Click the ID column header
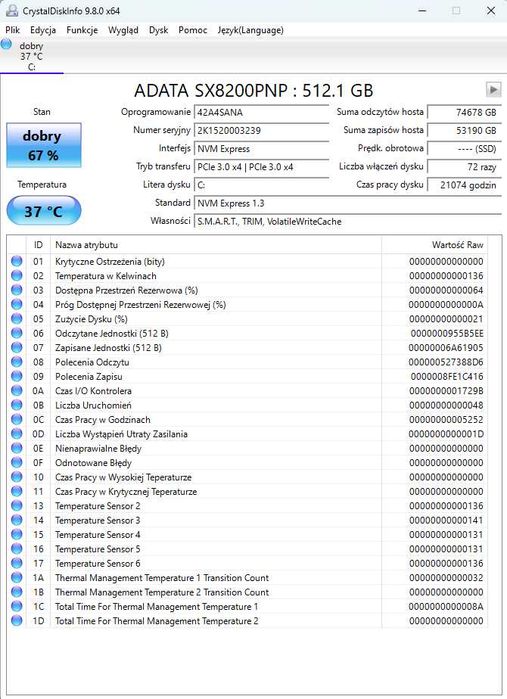 click(38, 245)
